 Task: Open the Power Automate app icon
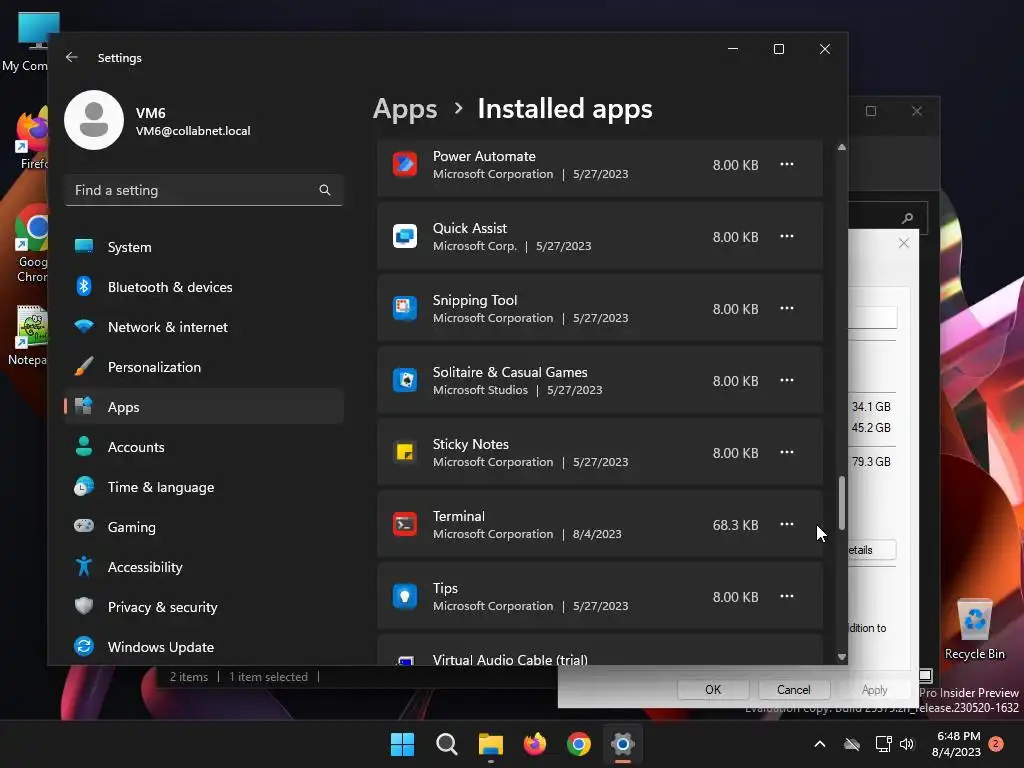point(405,165)
